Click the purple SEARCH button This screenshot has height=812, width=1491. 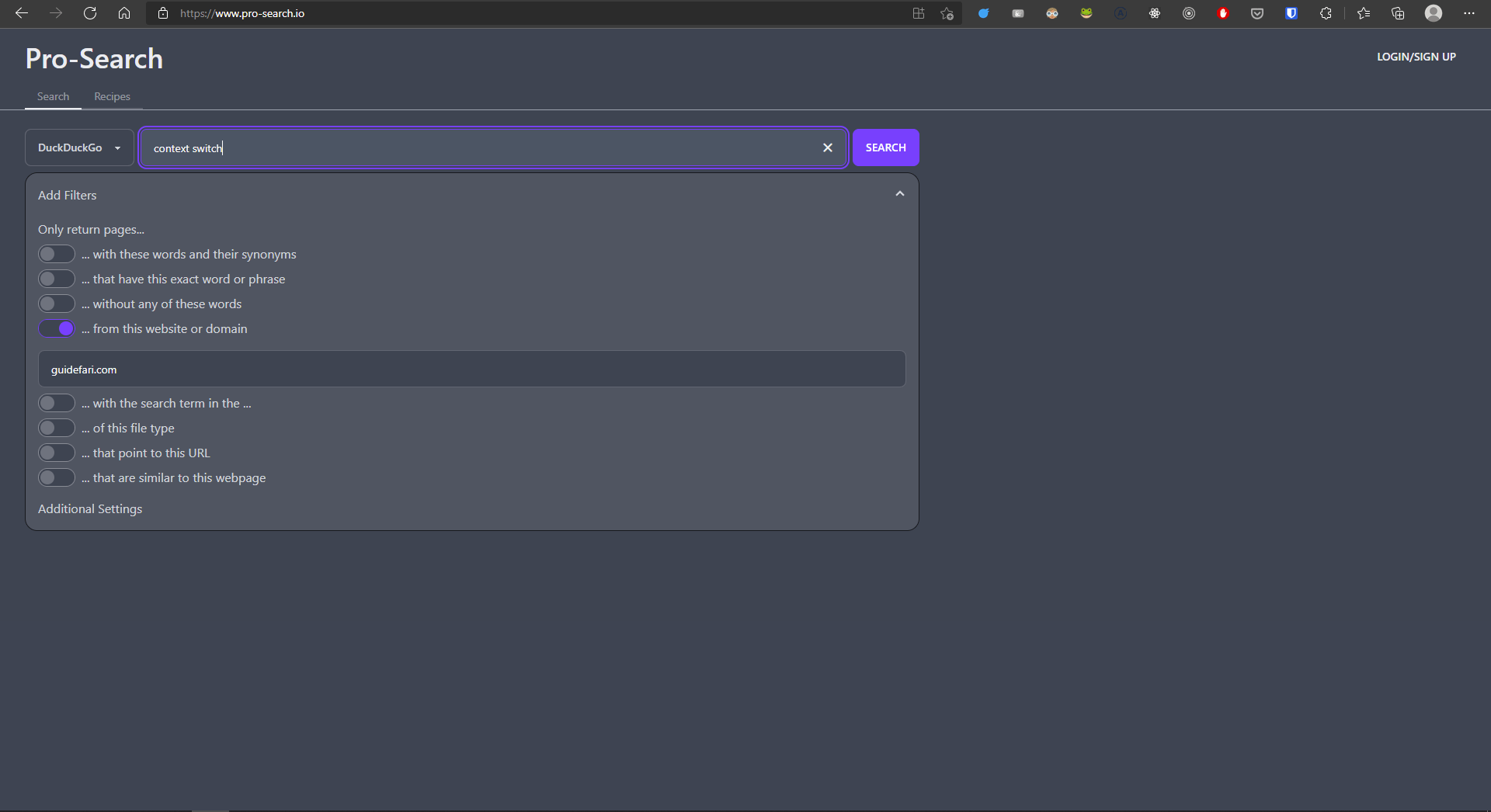click(x=885, y=147)
